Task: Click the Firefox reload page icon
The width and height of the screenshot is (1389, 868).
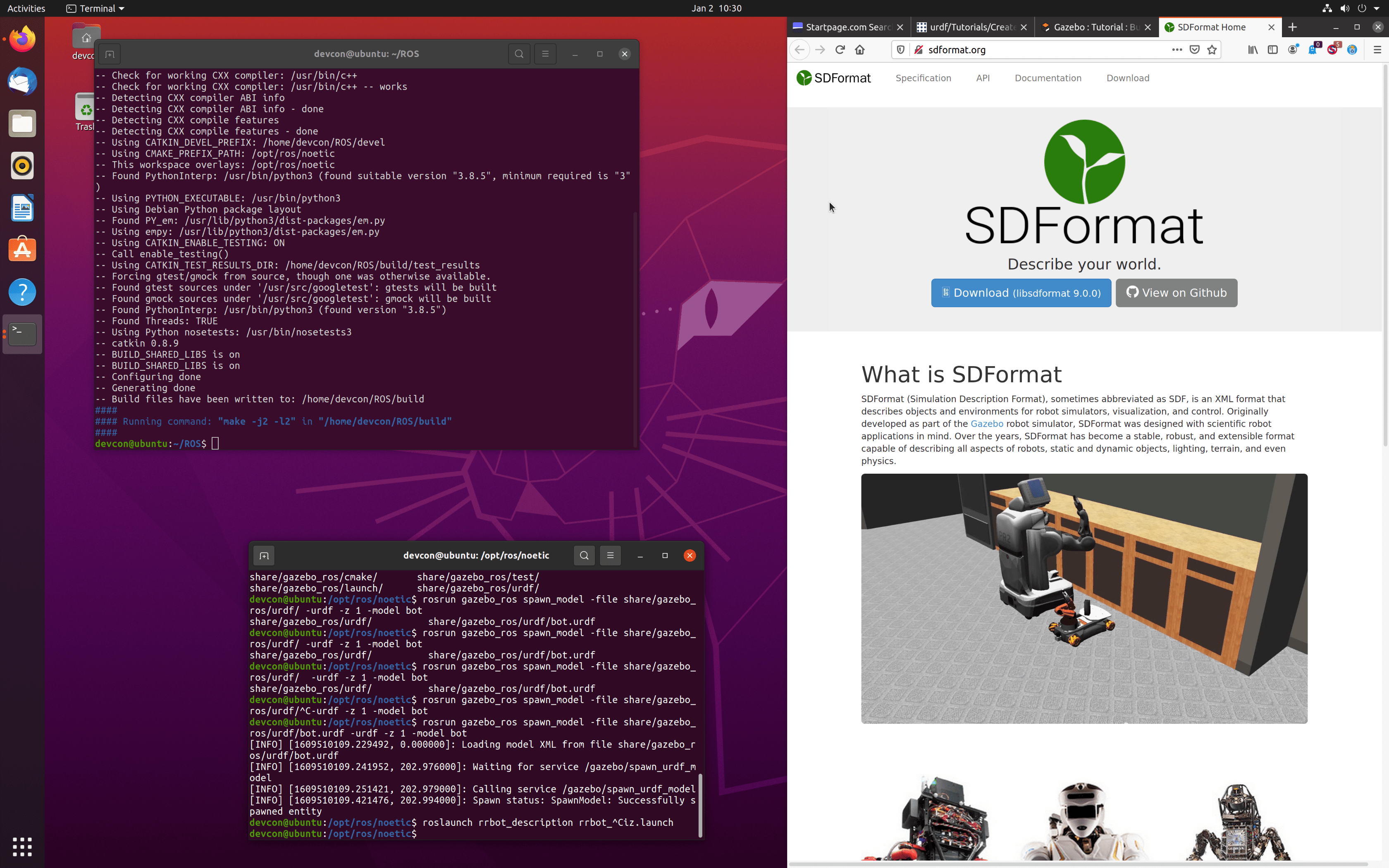Action: [840, 49]
